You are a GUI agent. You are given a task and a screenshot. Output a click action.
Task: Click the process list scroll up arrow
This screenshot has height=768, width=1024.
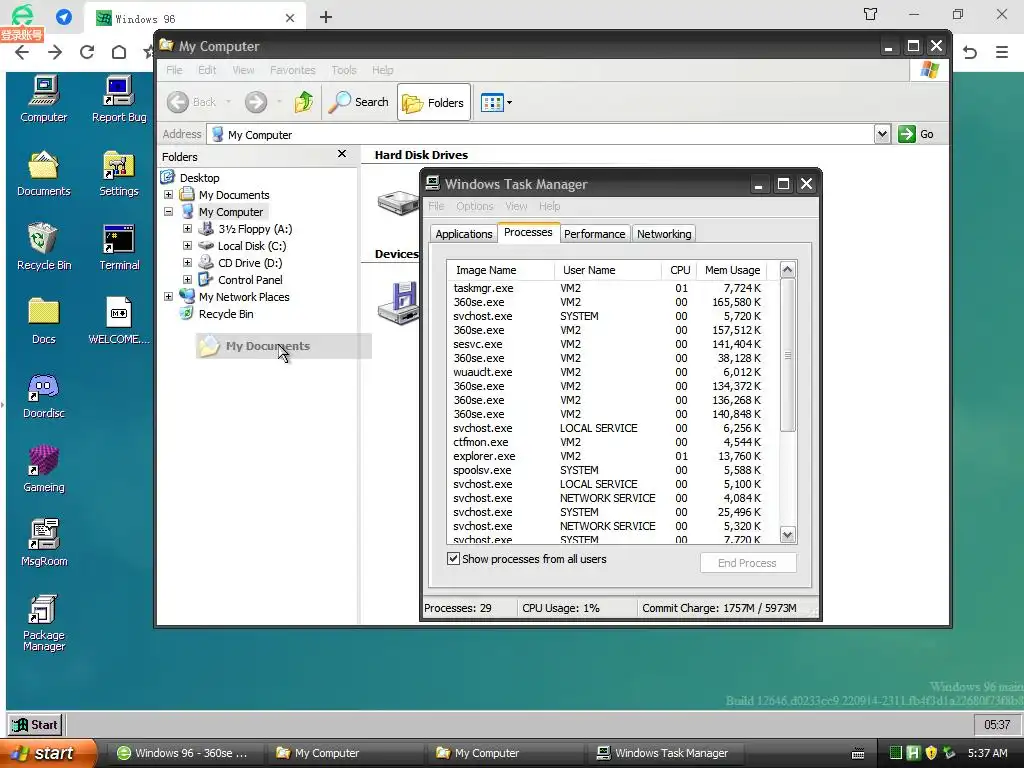pos(788,269)
